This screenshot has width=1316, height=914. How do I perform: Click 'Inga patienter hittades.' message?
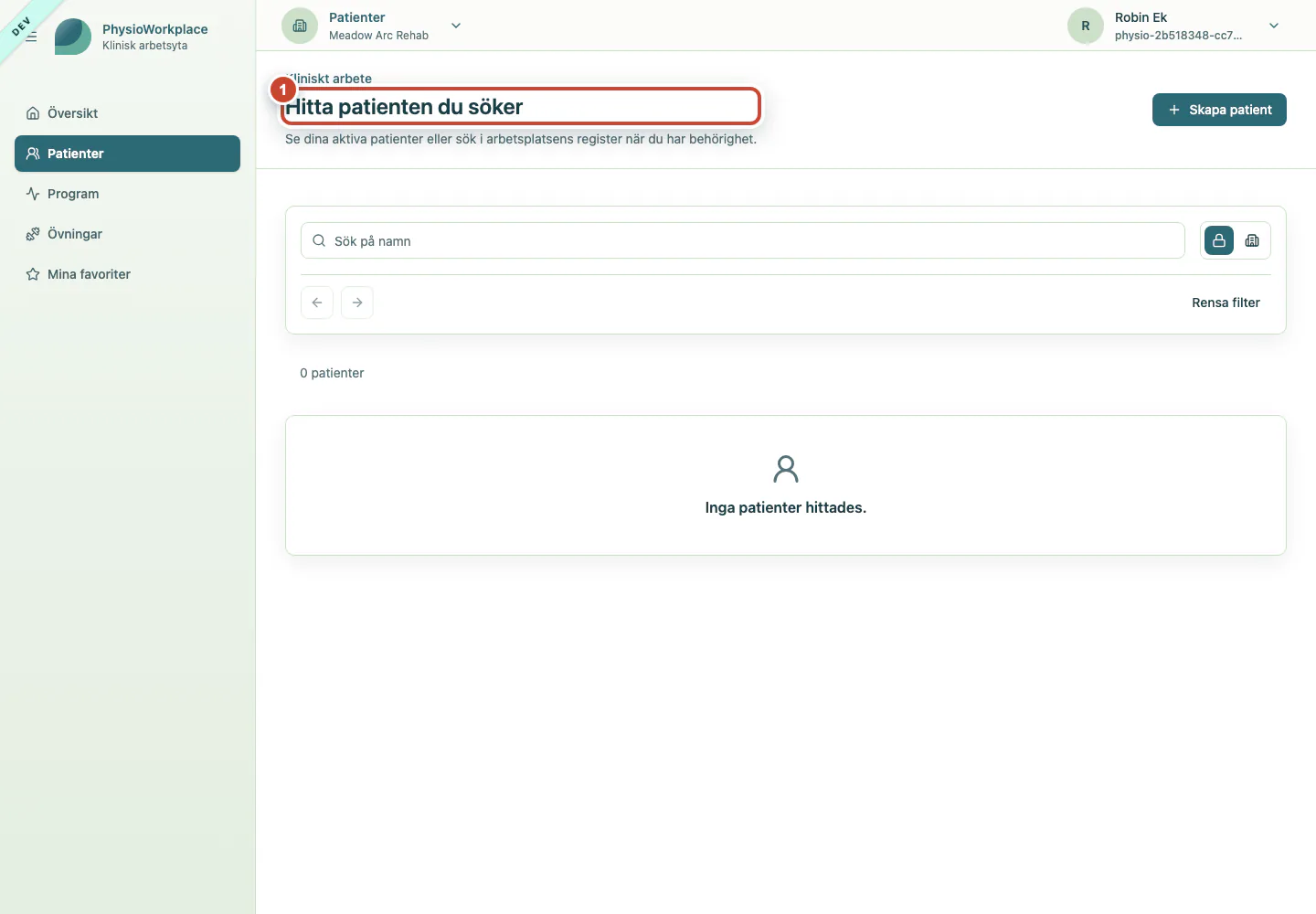tap(786, 507)
